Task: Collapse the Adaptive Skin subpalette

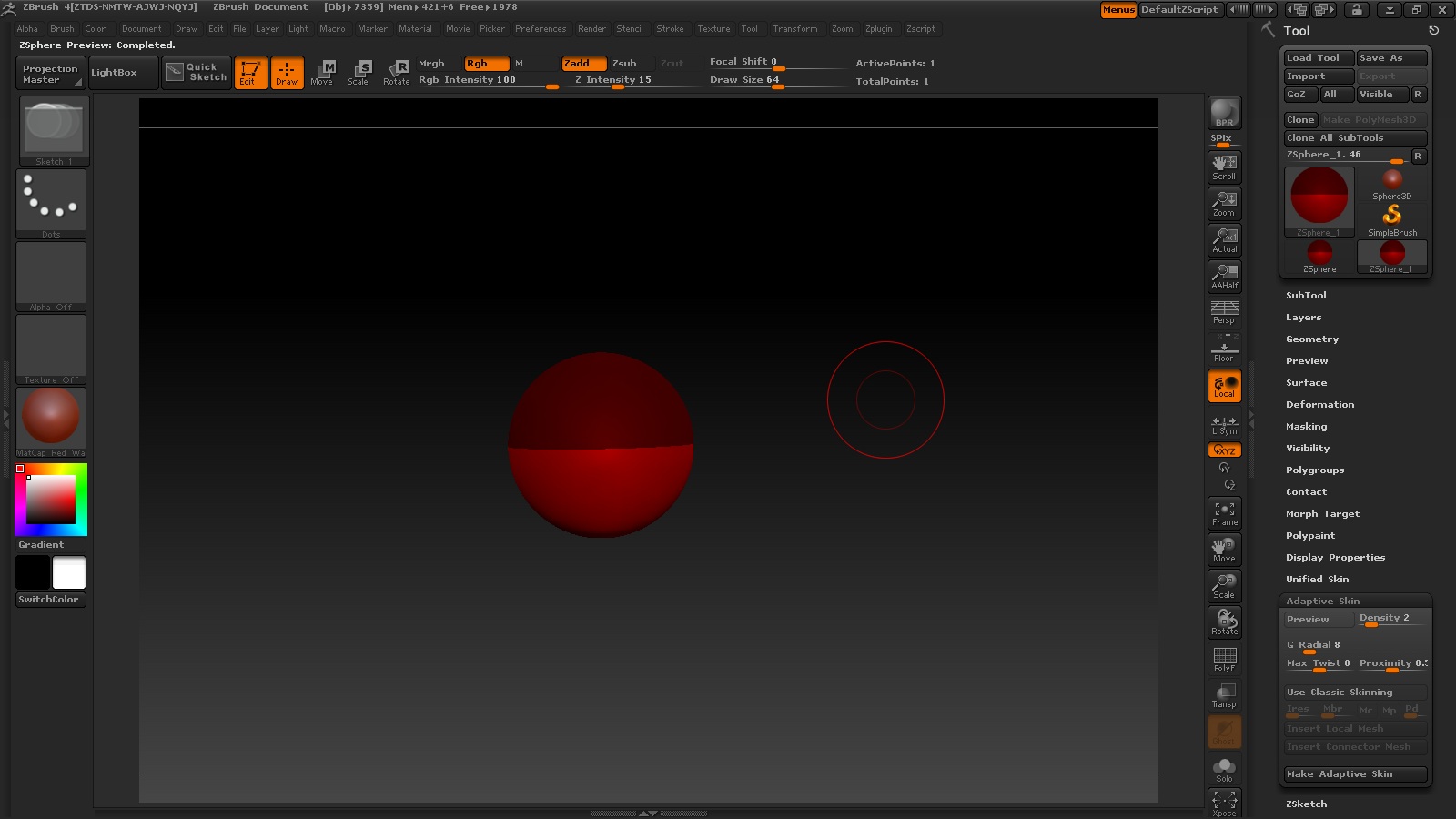Action: [1321, 601]
